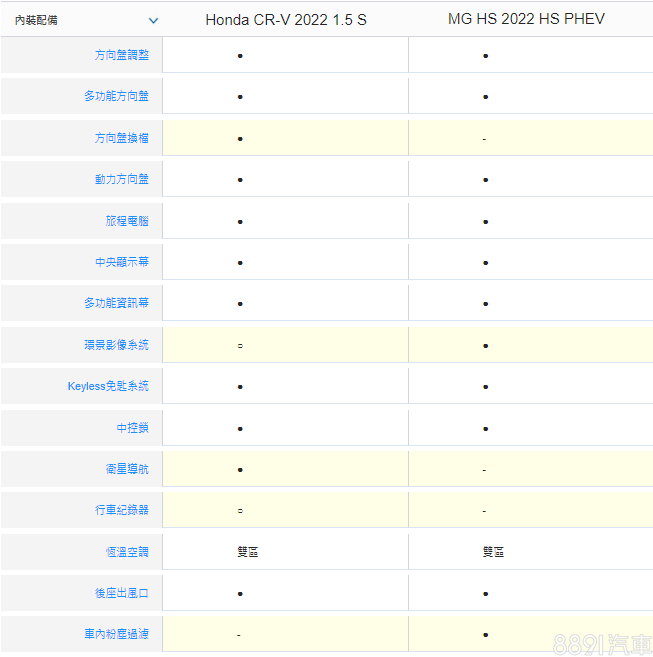
Task: Click the 衛星導航 feature link
Action: [127, 469]
